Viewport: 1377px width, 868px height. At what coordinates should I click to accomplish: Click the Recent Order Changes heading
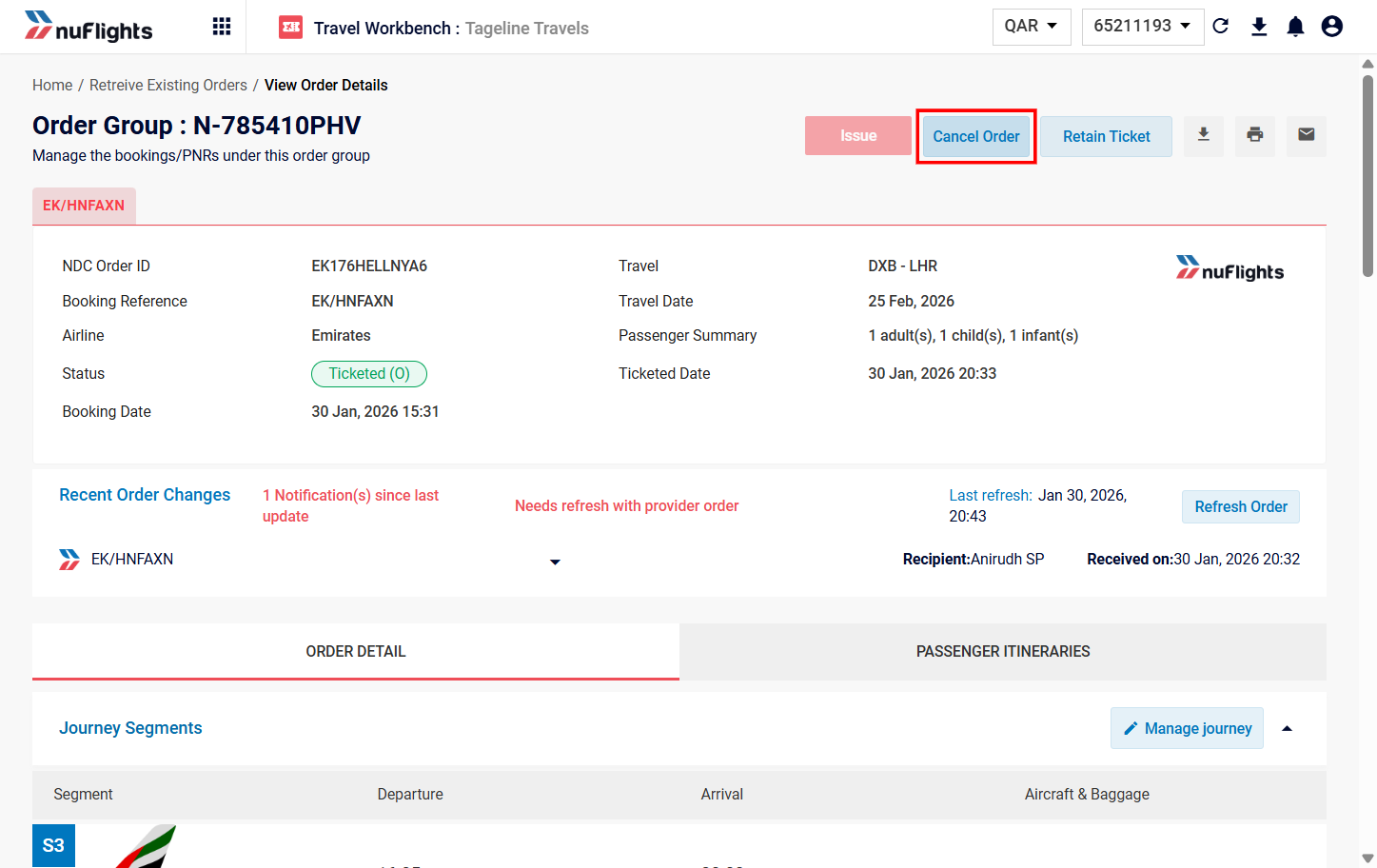(145, 495)
